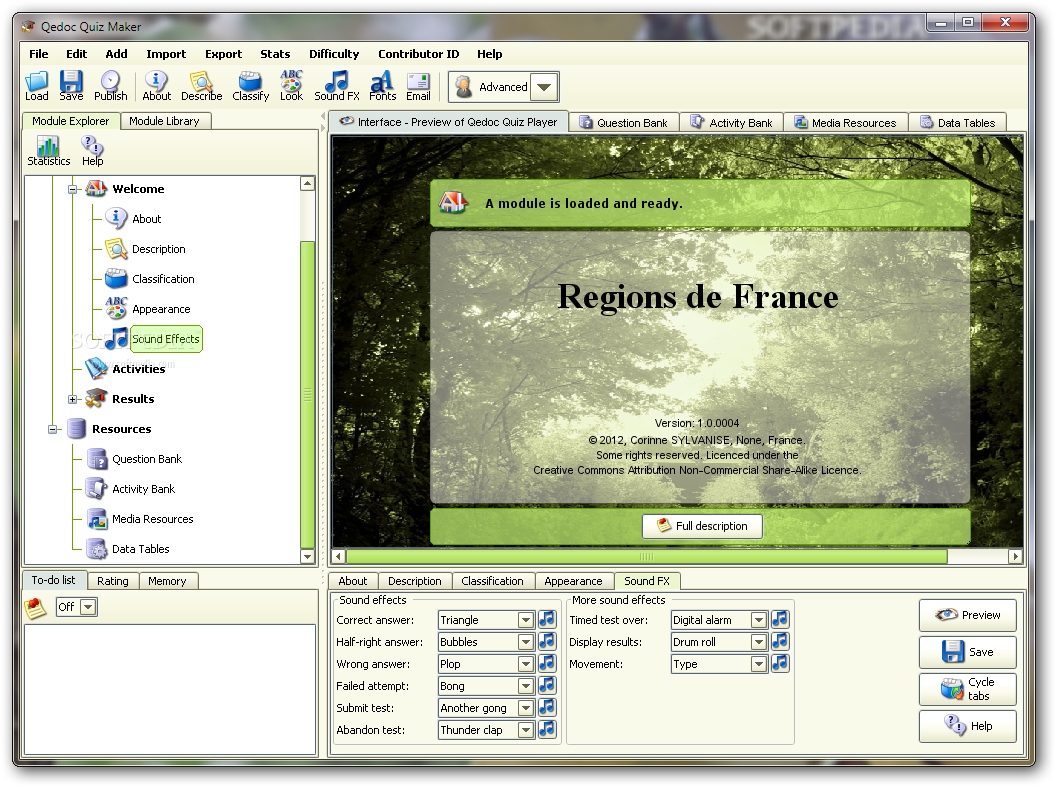Open the Display results Drum roll dropdown

coord(759,642)
